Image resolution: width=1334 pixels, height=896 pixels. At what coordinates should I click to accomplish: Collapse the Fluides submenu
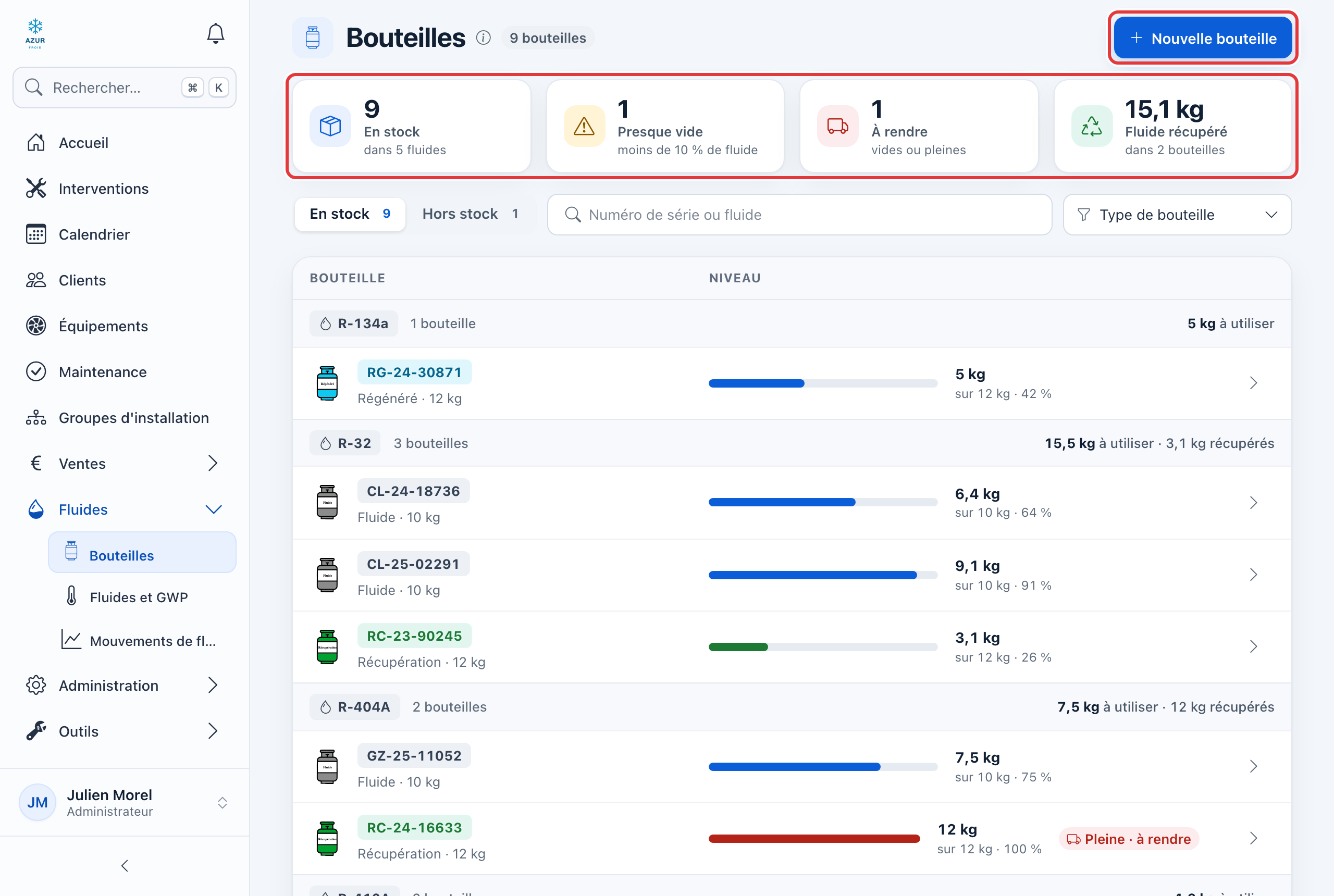pyautogui.click(x=213, y=509)
